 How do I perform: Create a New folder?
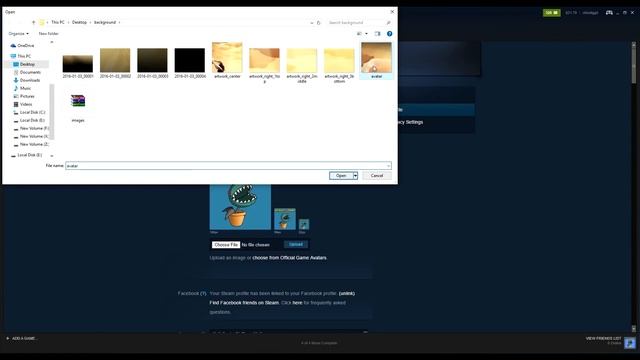coord(49,33)
